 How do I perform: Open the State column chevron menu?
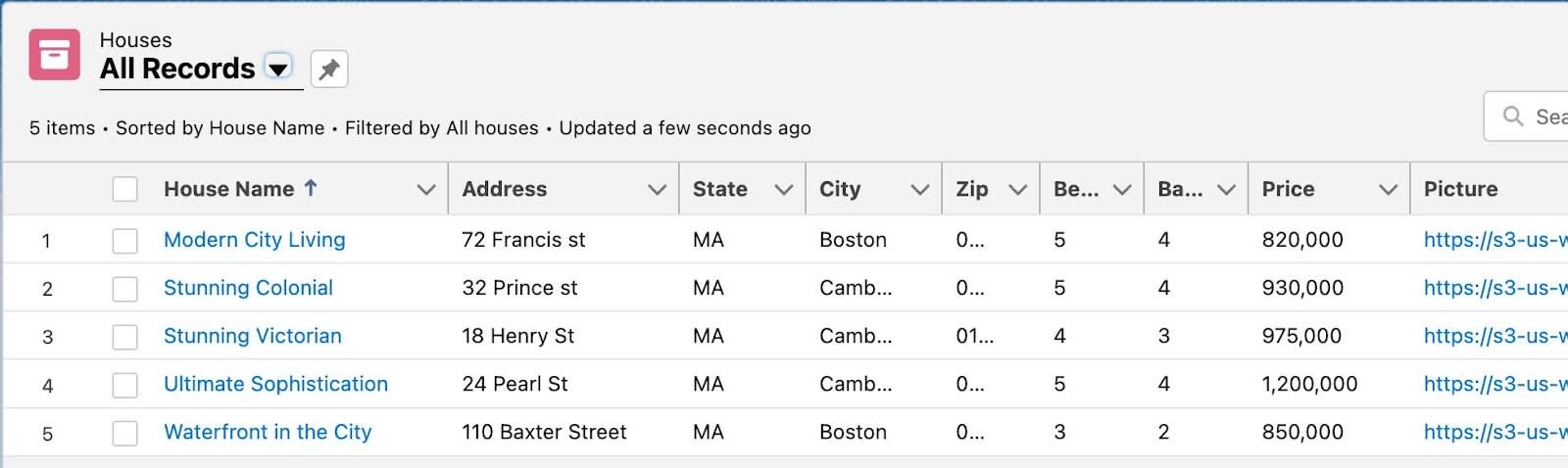pos(783,190)
